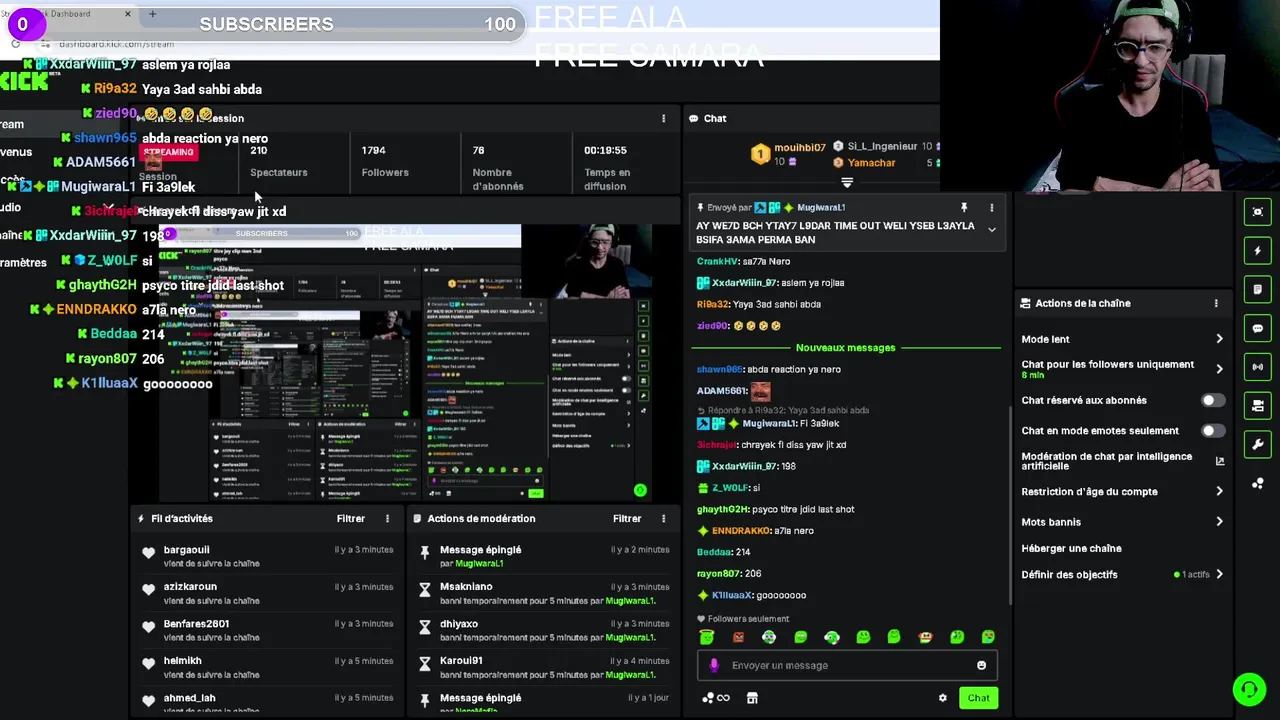1280x720 pixels.
Task: Click hourglass icon beside Msakniano ban
Action: 424,591
